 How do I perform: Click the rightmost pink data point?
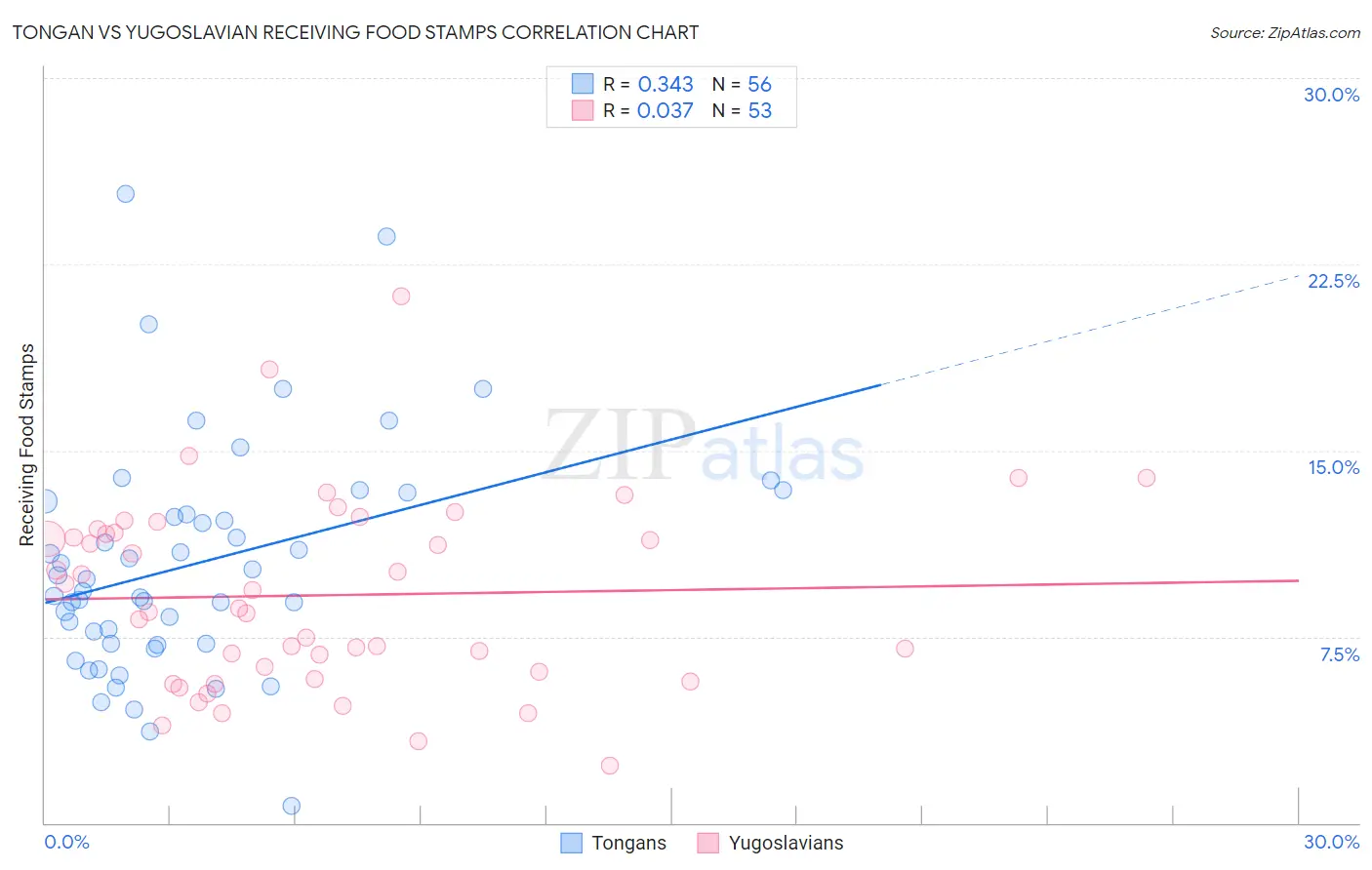pyautogui.click(x=1147, y=478)
